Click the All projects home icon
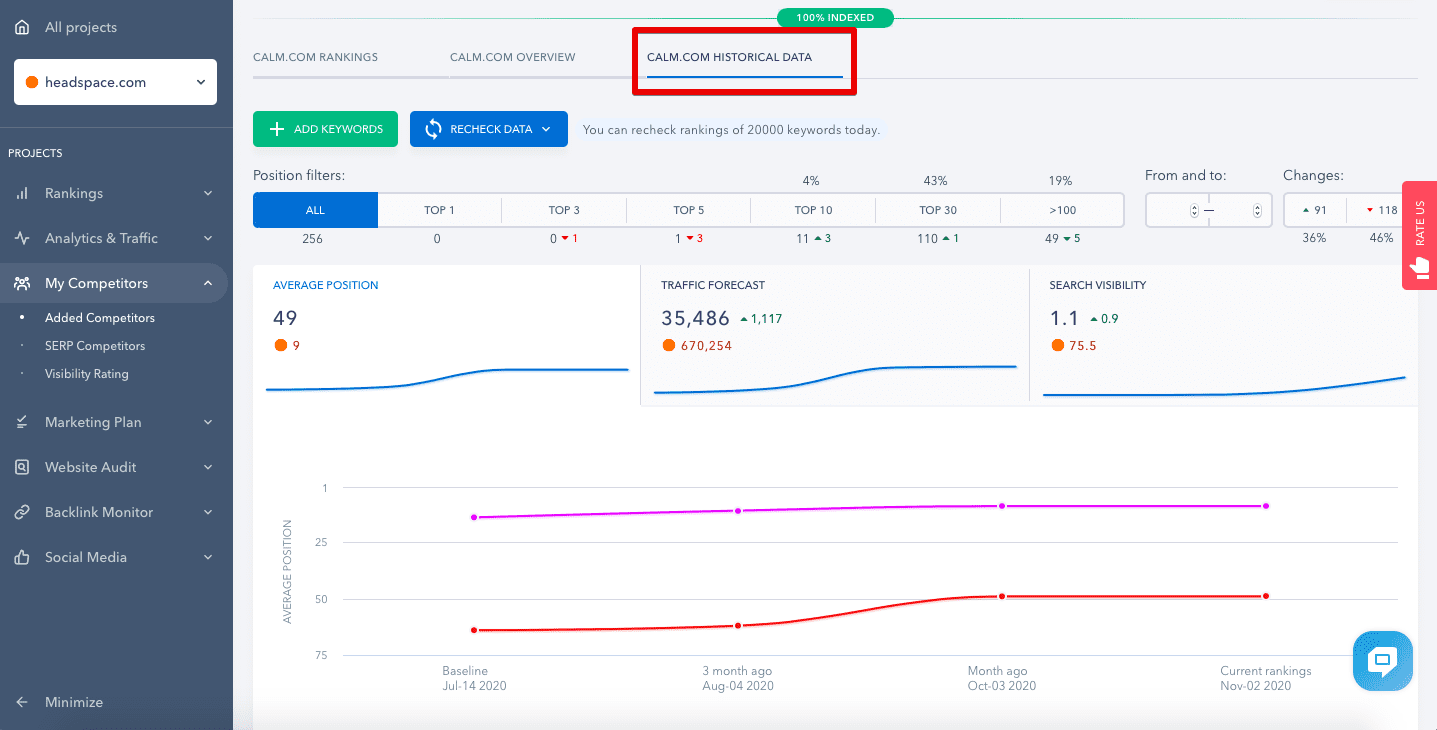1437x730 pixels. (x=22, y=27)
